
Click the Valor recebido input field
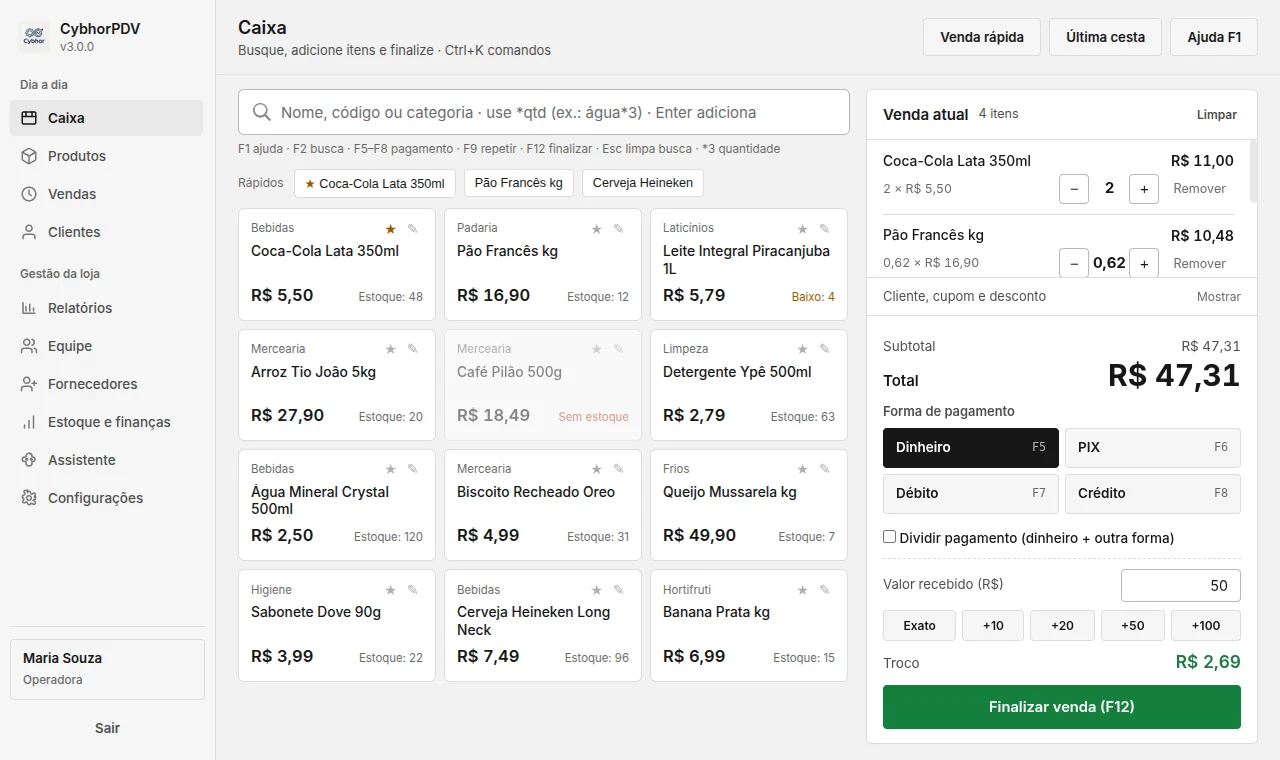1181,585
